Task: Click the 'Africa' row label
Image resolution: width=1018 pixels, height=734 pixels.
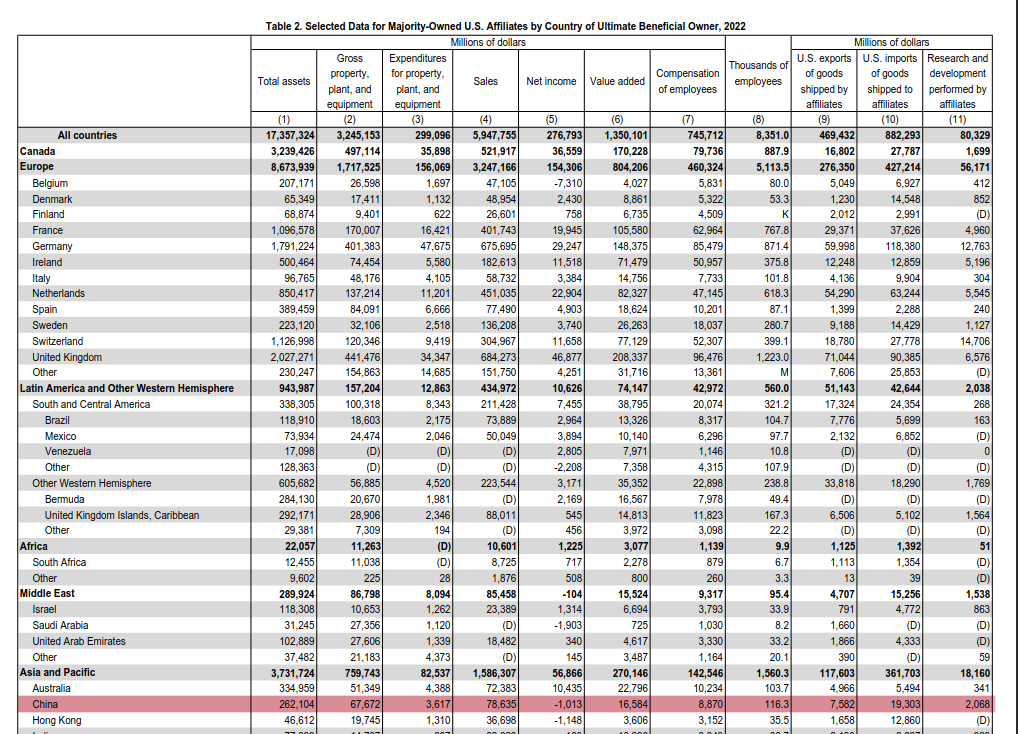Action: coord(34,546)
